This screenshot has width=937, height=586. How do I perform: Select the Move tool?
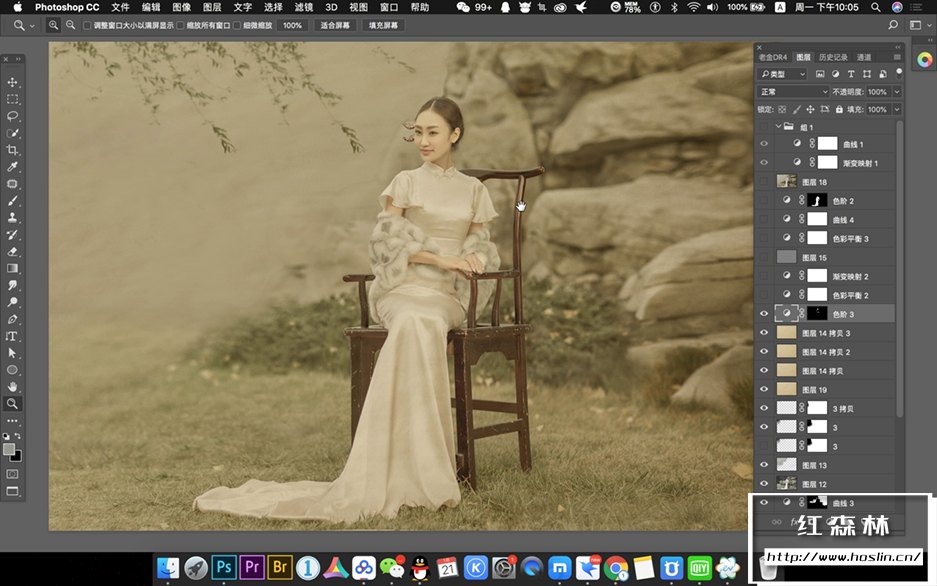pyautogui.click(x=13, y=82)
